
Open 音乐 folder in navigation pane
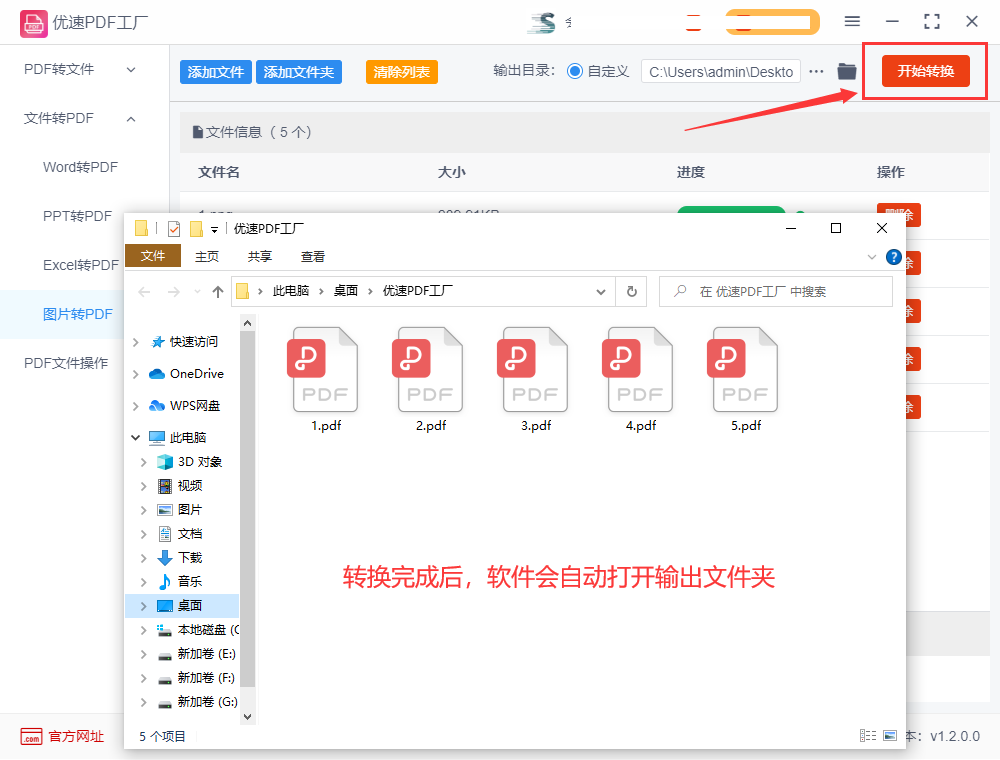[x=180, y=581]
